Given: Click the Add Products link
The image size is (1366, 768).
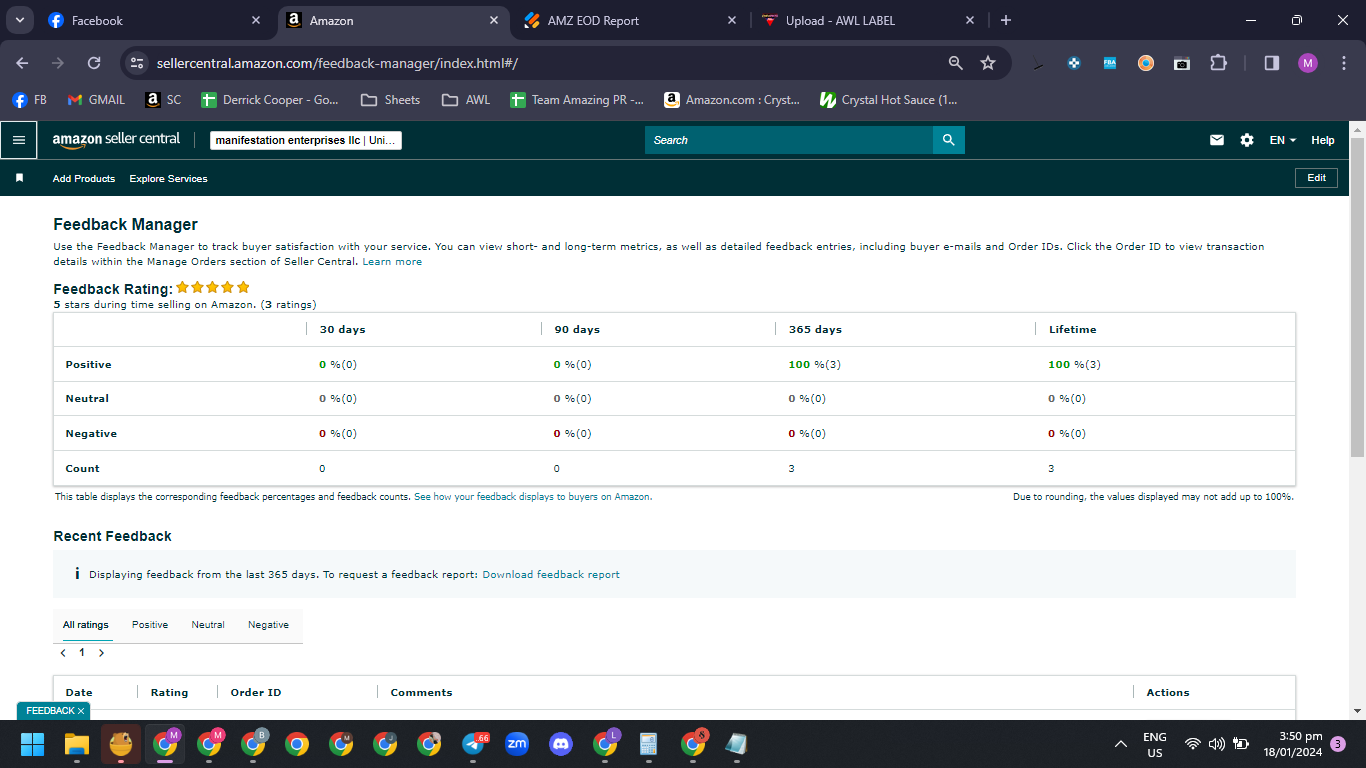Looking at the screenshot, I should [x=84, y=178].
